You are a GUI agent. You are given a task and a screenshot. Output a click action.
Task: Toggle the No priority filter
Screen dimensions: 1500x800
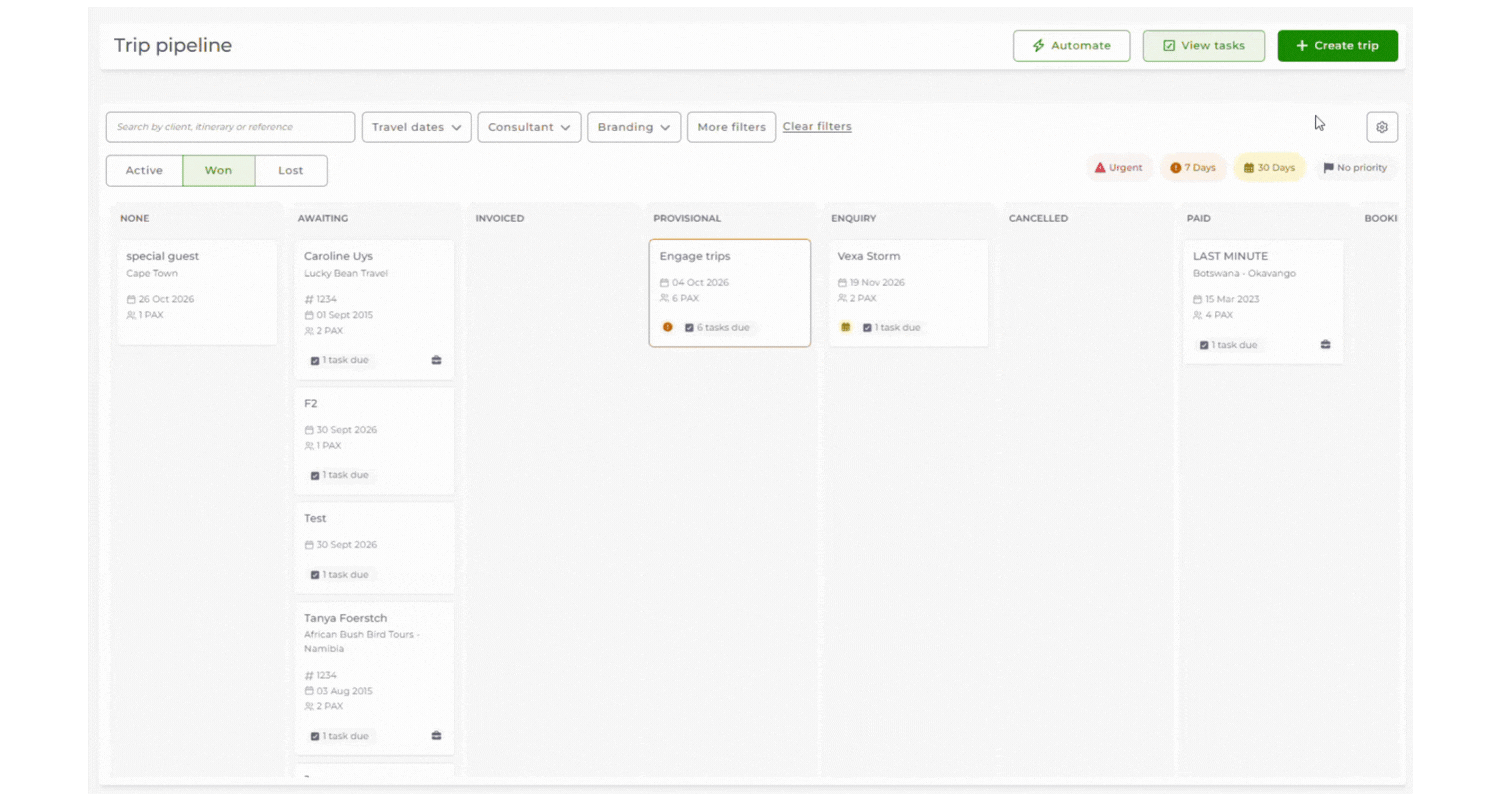coord(1355,168)
